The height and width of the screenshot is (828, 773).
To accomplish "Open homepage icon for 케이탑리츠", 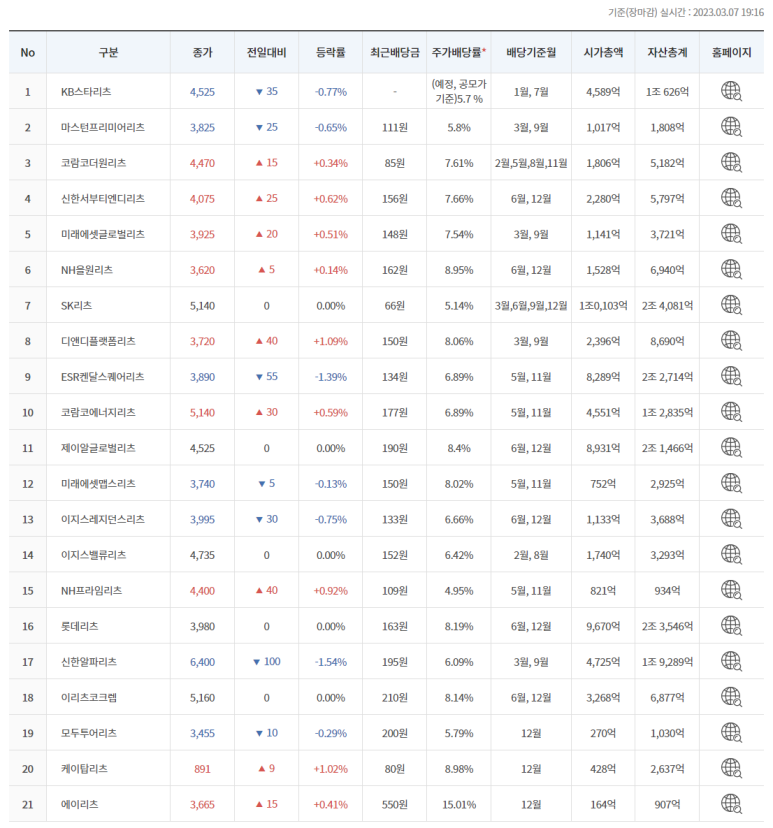I will click(x=731, y=768).
